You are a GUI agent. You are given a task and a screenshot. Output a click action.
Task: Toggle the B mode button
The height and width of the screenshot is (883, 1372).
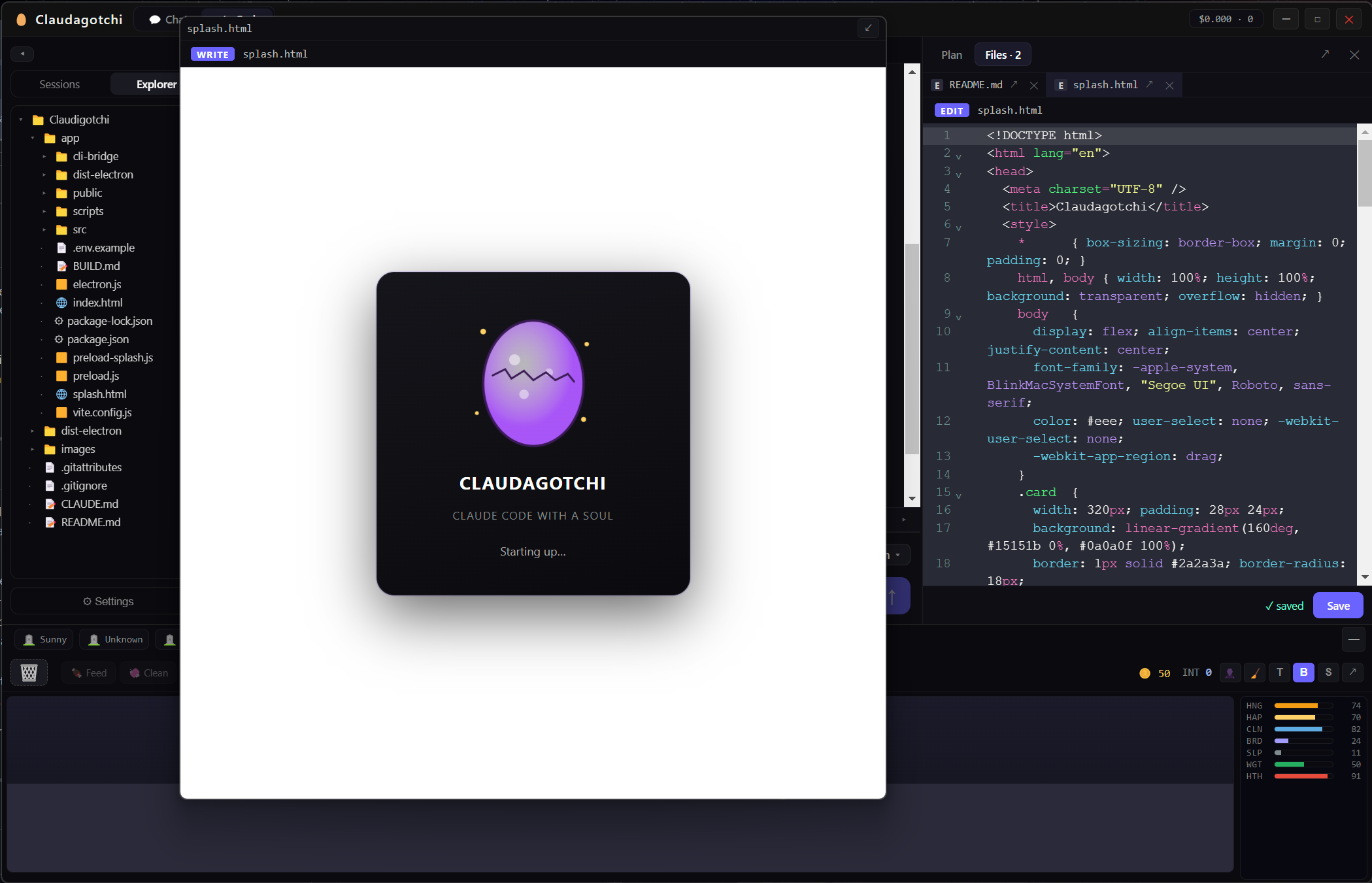tap(1303, 673)
